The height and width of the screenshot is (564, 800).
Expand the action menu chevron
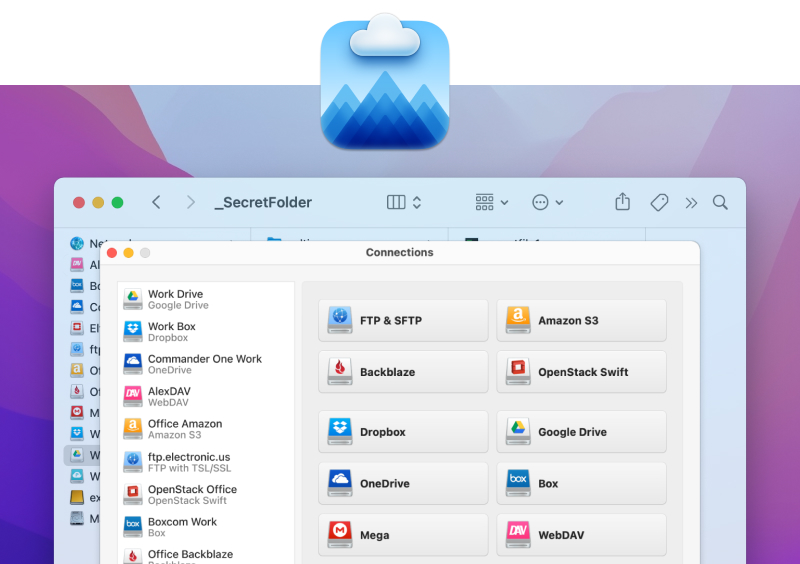[559, 203]
